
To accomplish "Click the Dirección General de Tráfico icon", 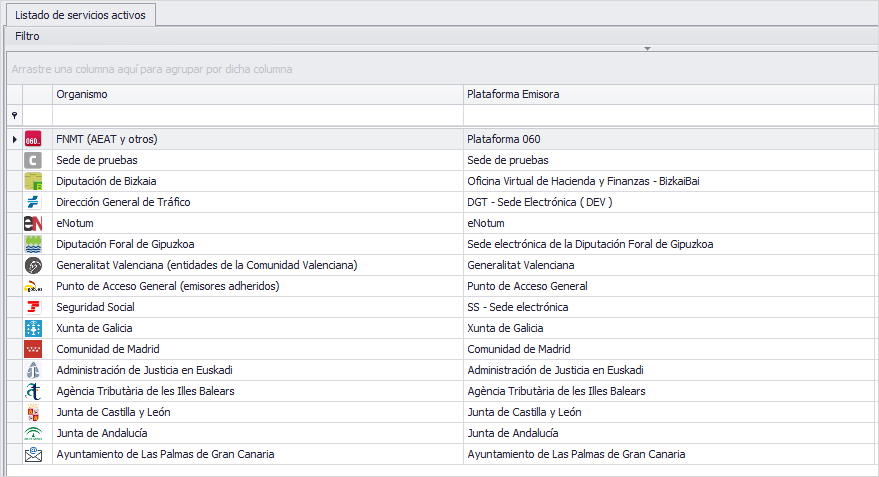I will click(33, 202).
